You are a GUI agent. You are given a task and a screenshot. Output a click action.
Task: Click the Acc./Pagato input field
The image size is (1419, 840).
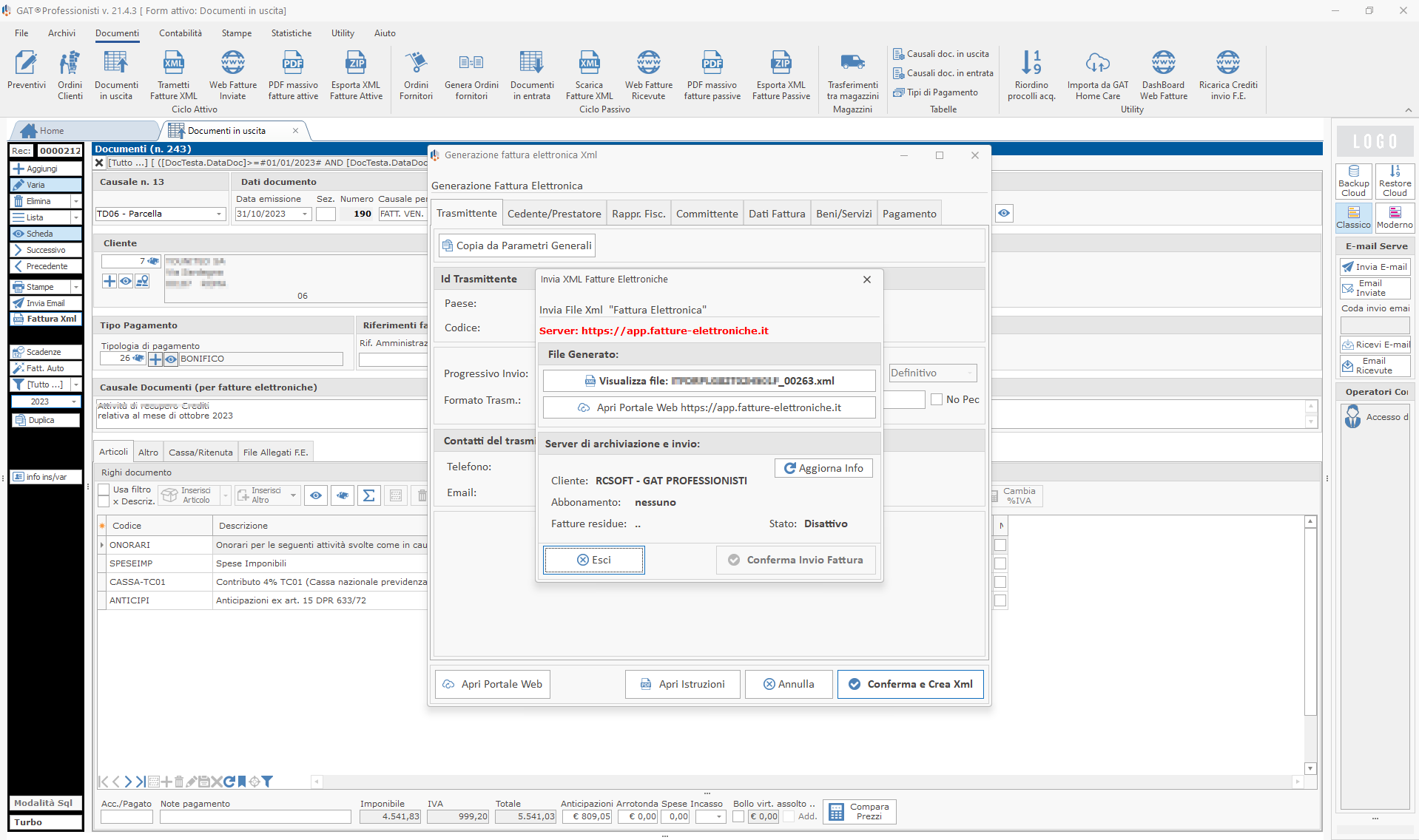point(127,816)
